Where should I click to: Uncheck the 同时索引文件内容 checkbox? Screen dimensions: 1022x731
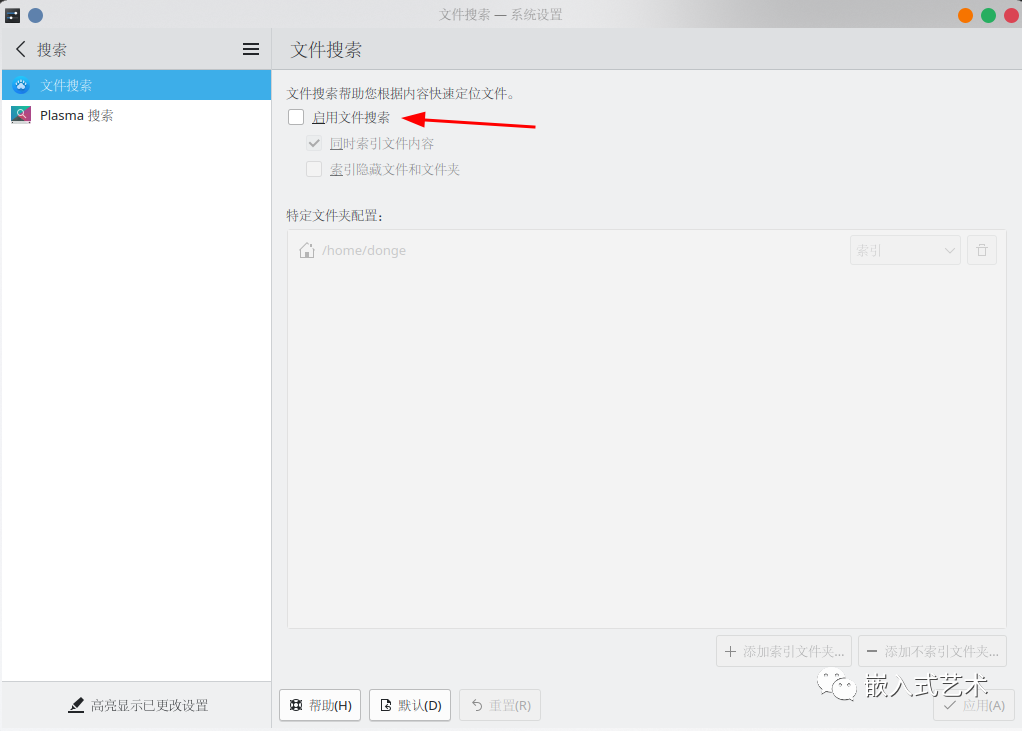[314, 143]
